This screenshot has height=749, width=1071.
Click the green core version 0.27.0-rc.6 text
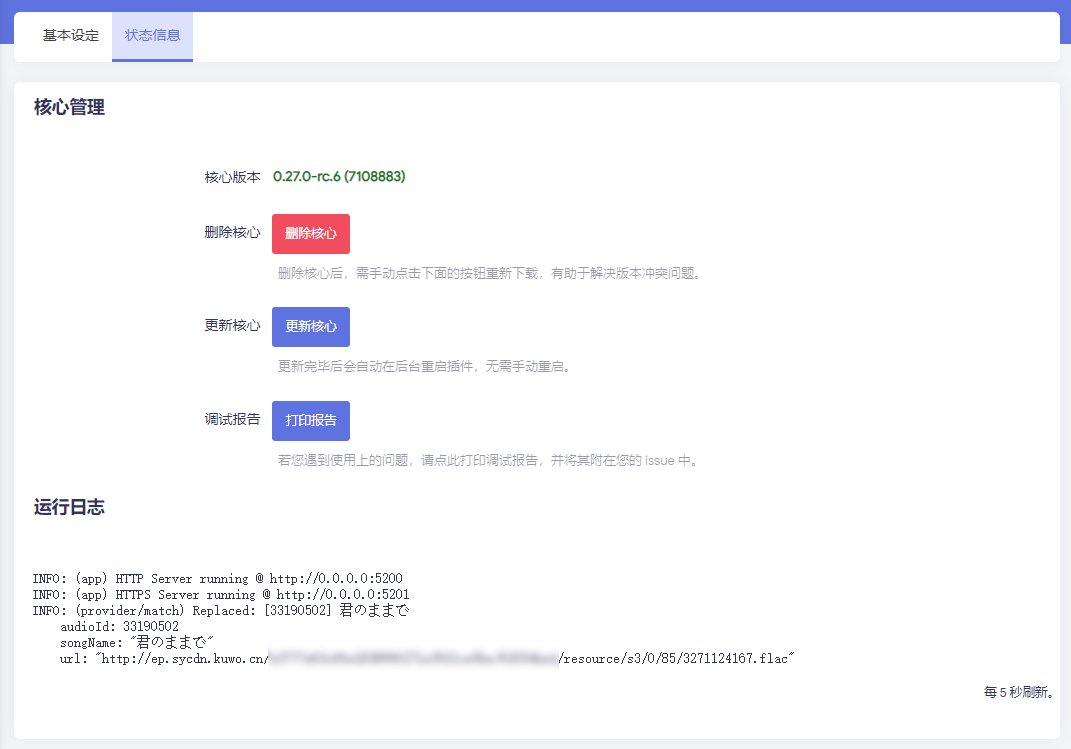[x=338, y=177]
